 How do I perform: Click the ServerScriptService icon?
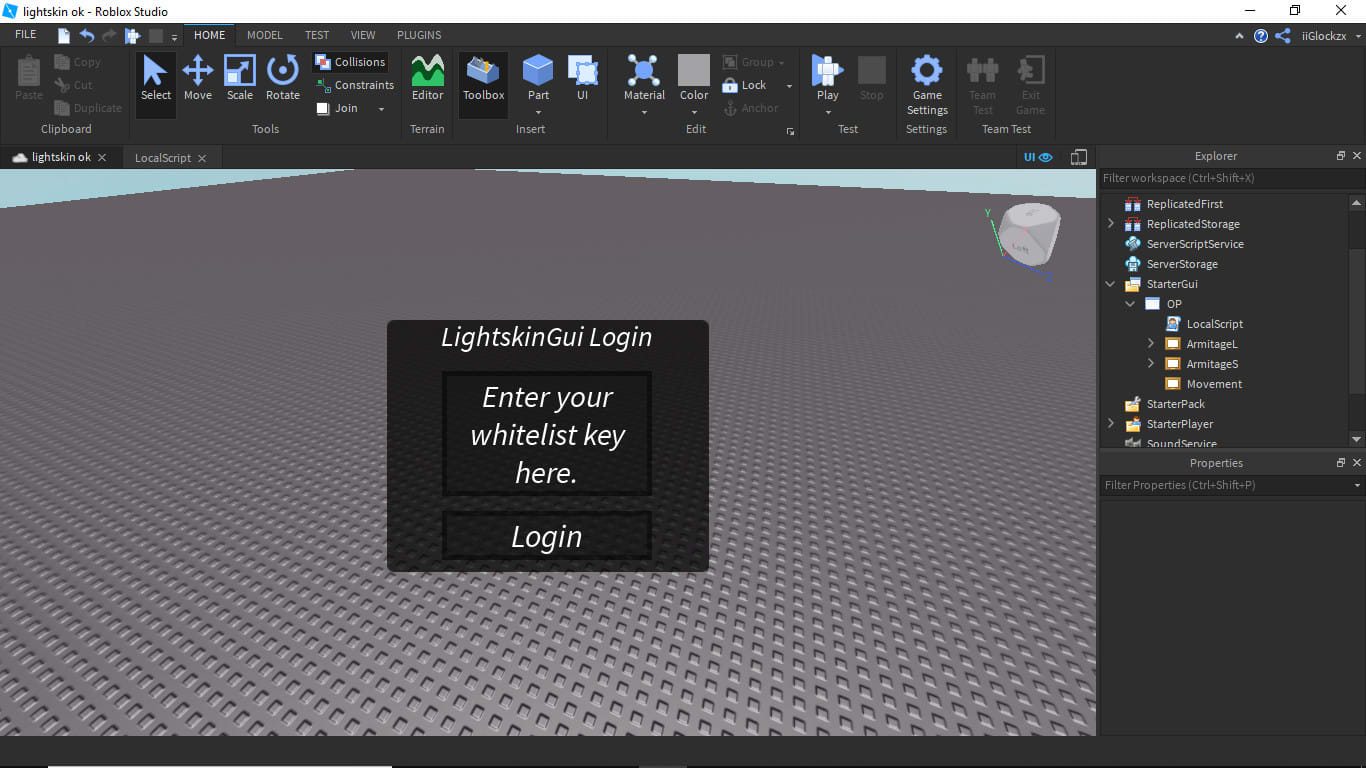1133,244
